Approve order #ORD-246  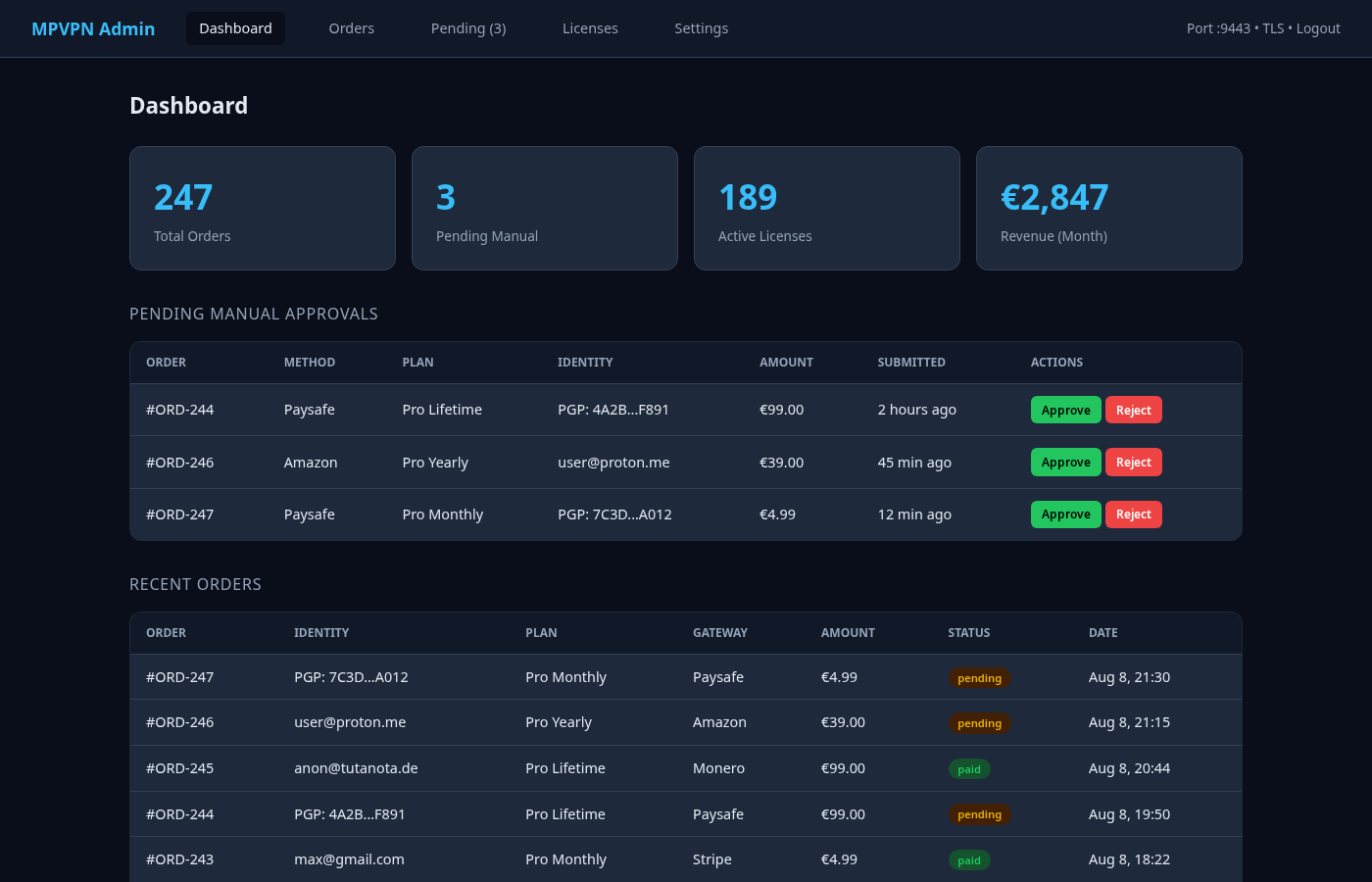click(1065, 462)
